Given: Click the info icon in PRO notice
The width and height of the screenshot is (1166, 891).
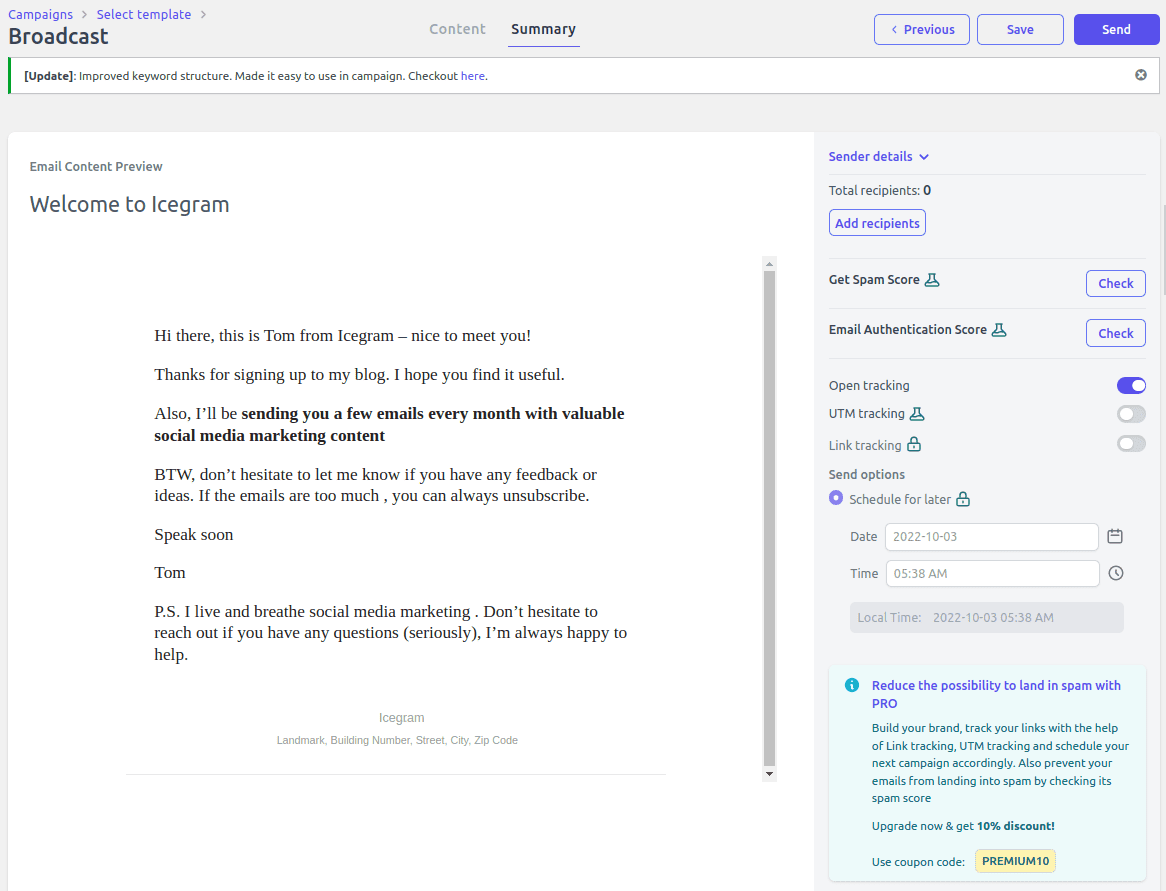Looking at the screenshot, I should 852,685.
